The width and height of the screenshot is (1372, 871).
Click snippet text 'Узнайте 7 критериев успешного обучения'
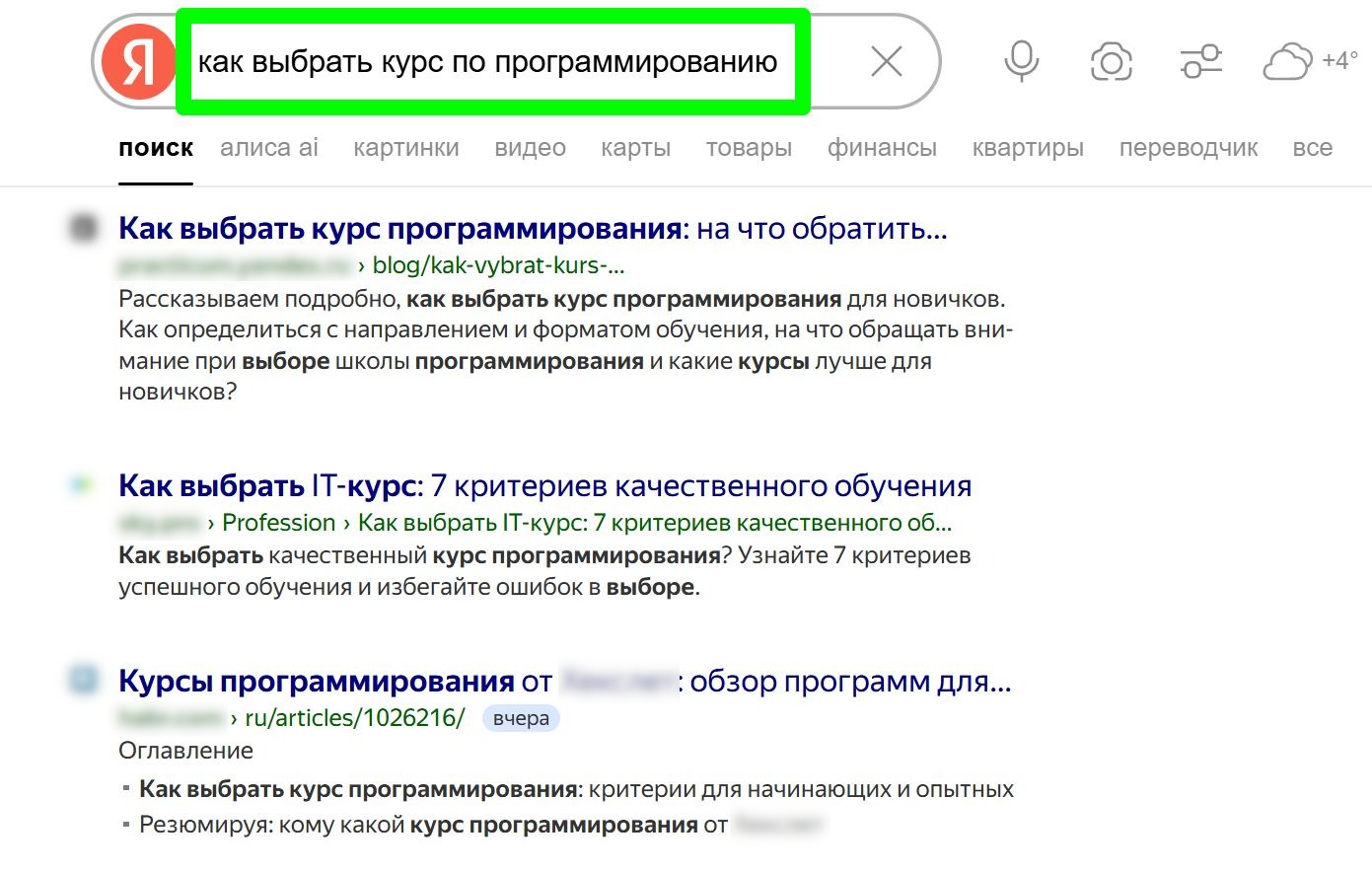[x=544, y=571]
